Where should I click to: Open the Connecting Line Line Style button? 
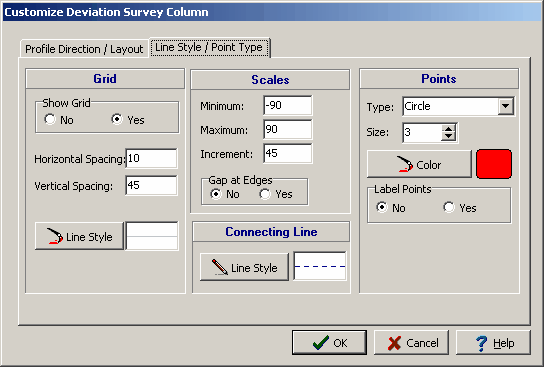[x=244, y=267]
